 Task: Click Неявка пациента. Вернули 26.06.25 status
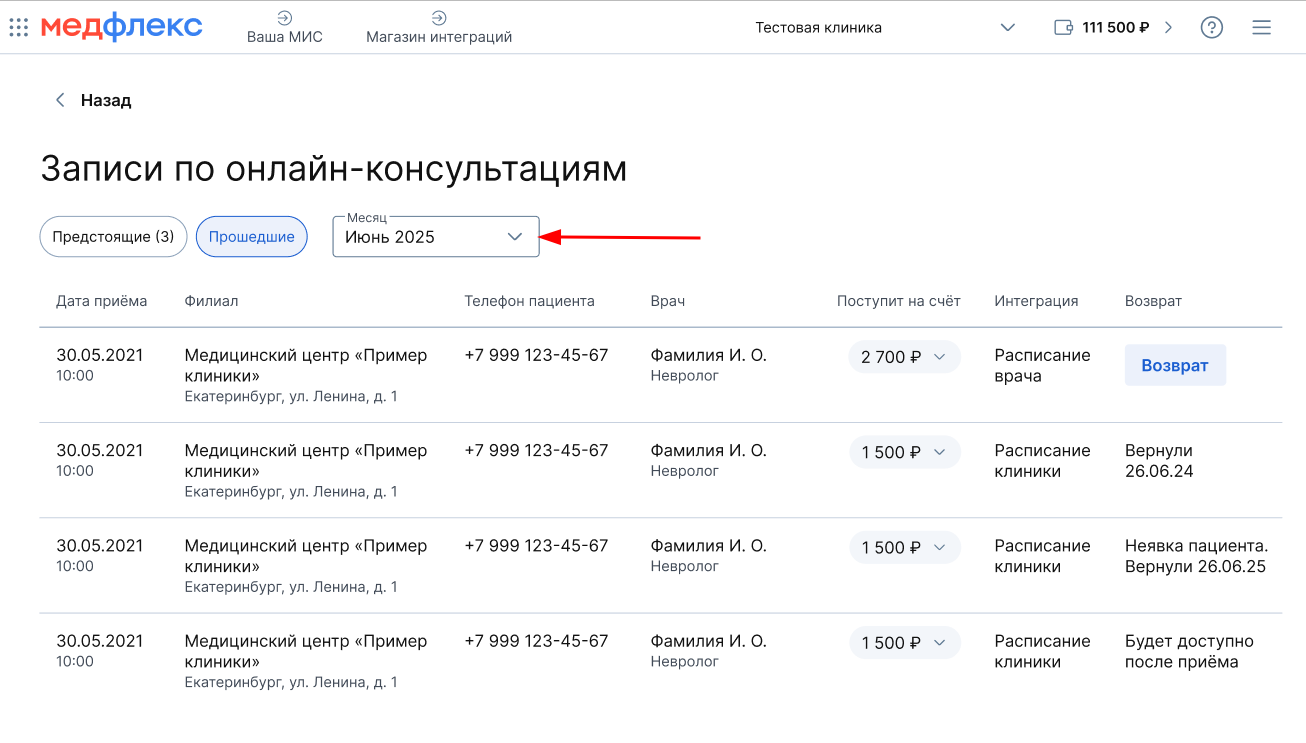click(1196, 556)
